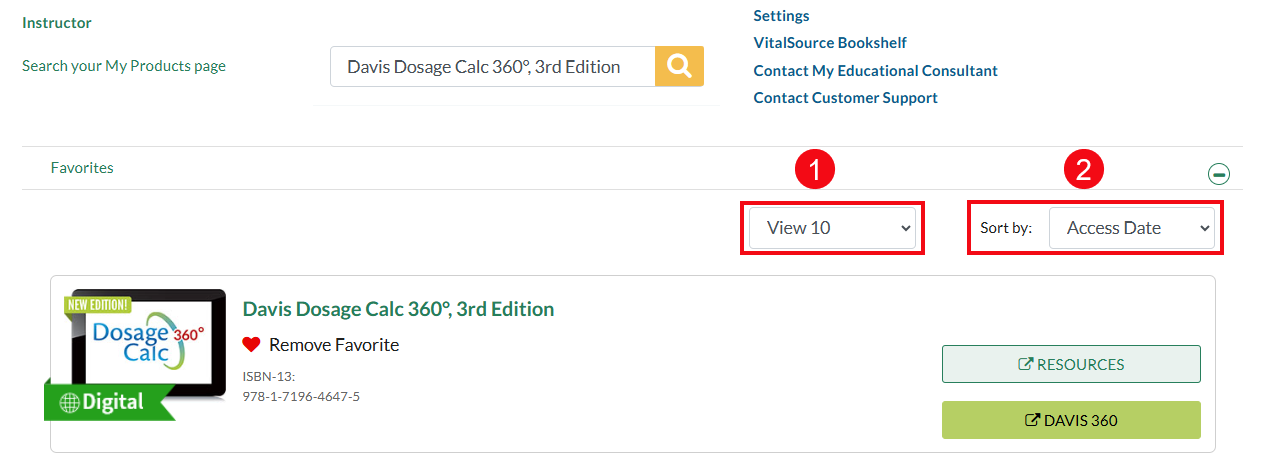Screen dimensions: 1282x461
Task: Click Contact My Educational Consultant link
Action: click(x=875, y=71)
